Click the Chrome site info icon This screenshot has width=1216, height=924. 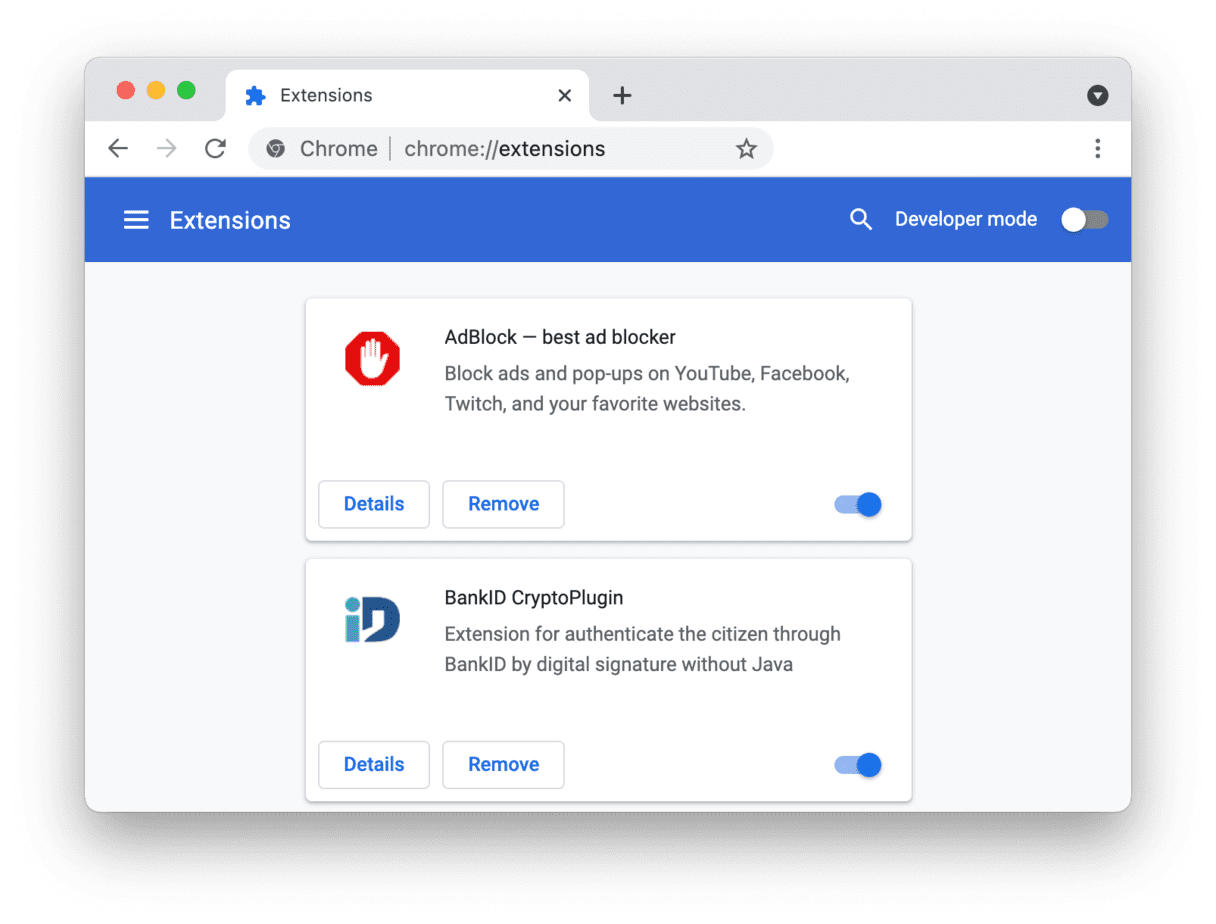pyautogui.click(x=275, y=149)
